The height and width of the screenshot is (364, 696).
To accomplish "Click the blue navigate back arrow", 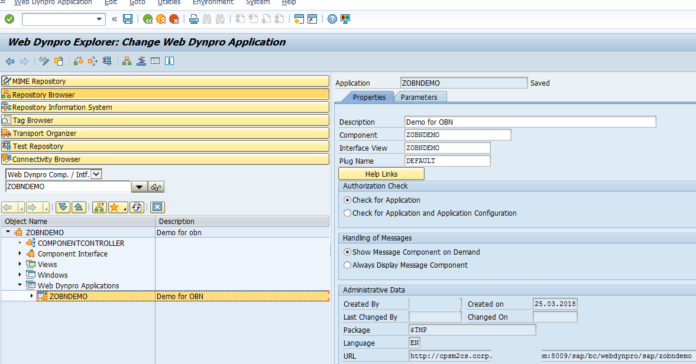I will [x=10, y=61].
